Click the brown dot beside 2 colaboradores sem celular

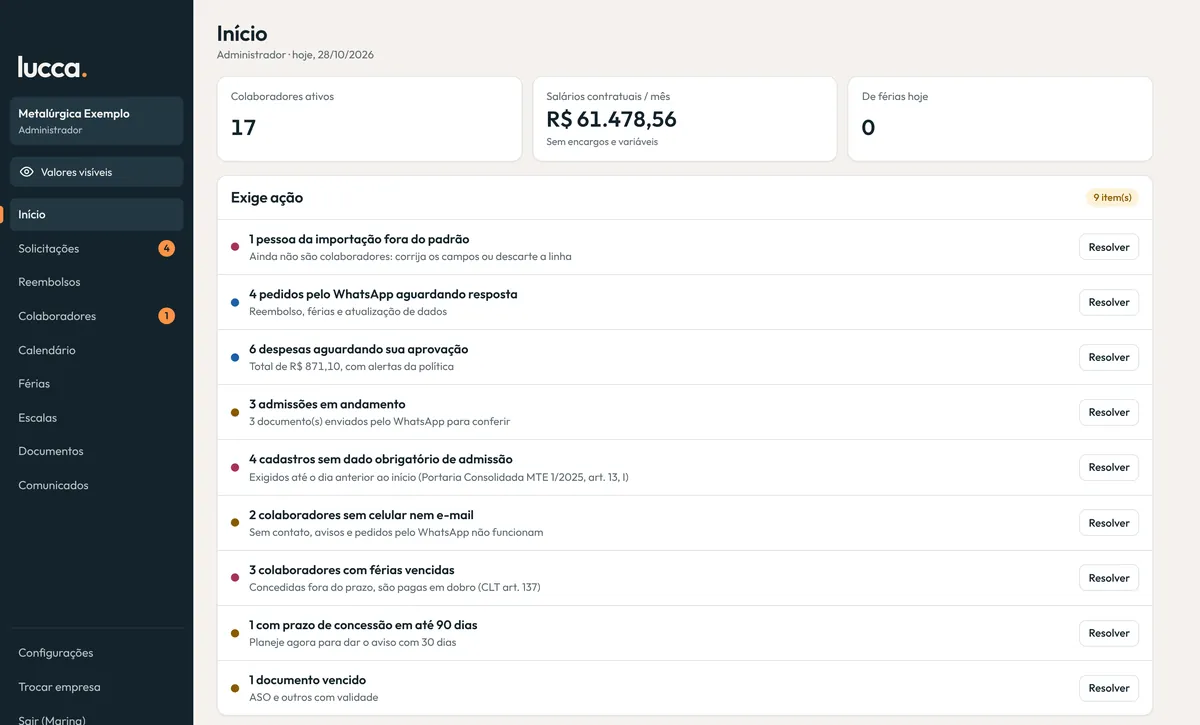click(235, 523)
